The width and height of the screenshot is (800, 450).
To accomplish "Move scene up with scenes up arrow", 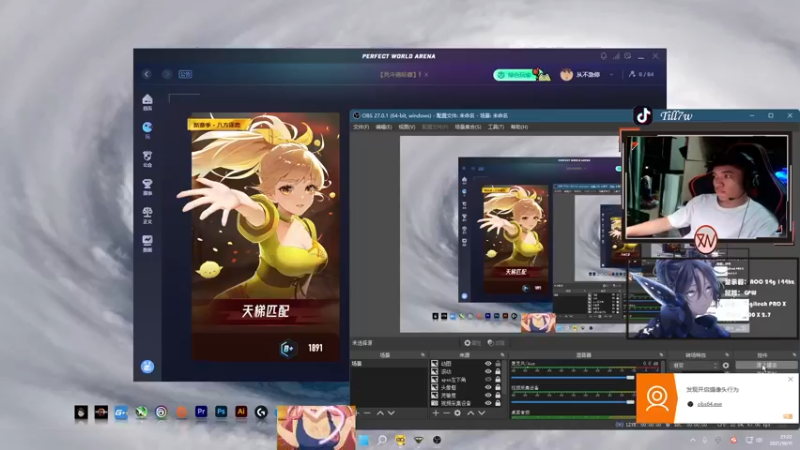I will (x=380, y=413).
